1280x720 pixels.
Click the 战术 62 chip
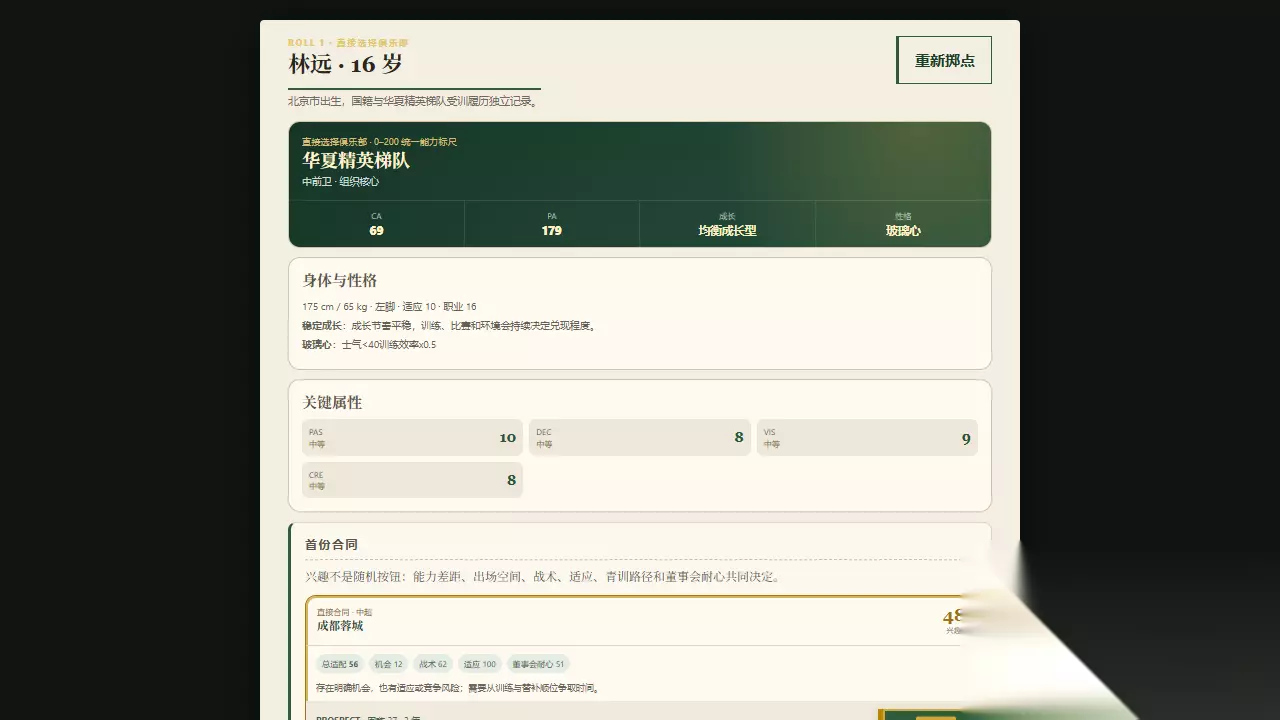pos(433,664)
